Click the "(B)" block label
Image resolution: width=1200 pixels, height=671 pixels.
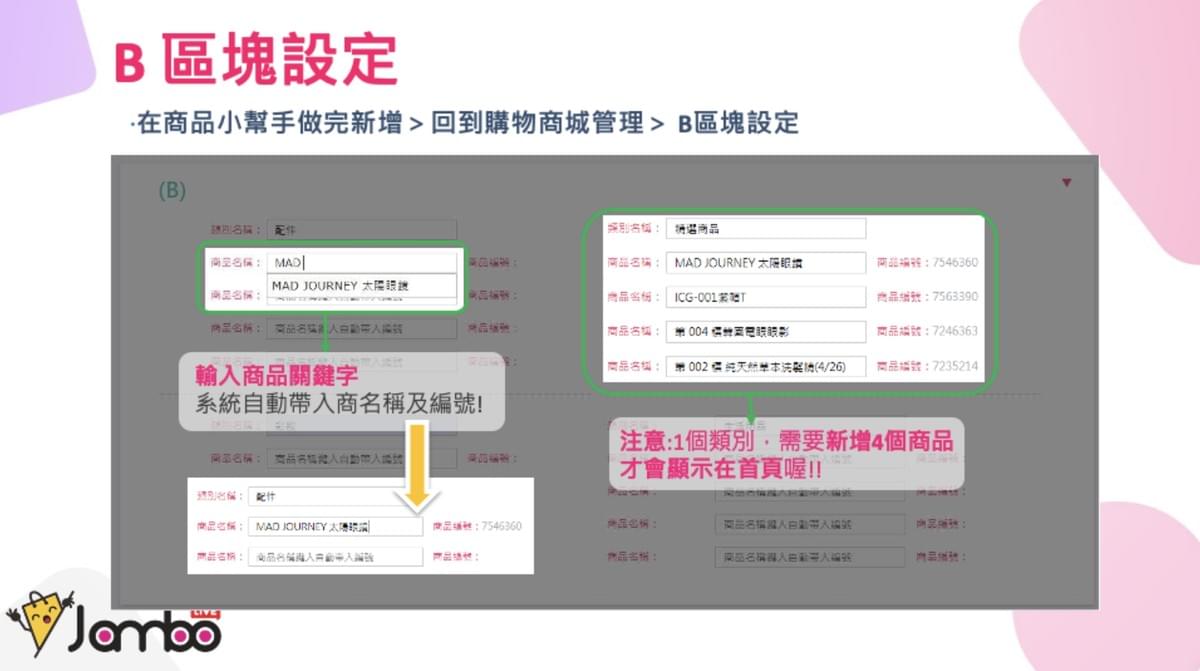coord(173,191)
